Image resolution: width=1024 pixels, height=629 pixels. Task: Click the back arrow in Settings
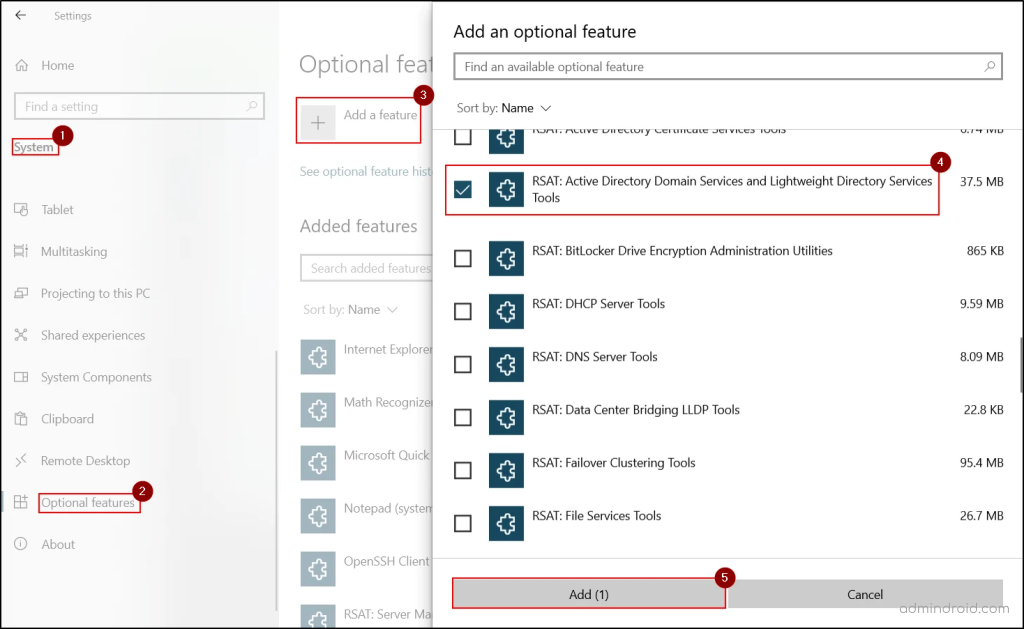pos(20,15)
